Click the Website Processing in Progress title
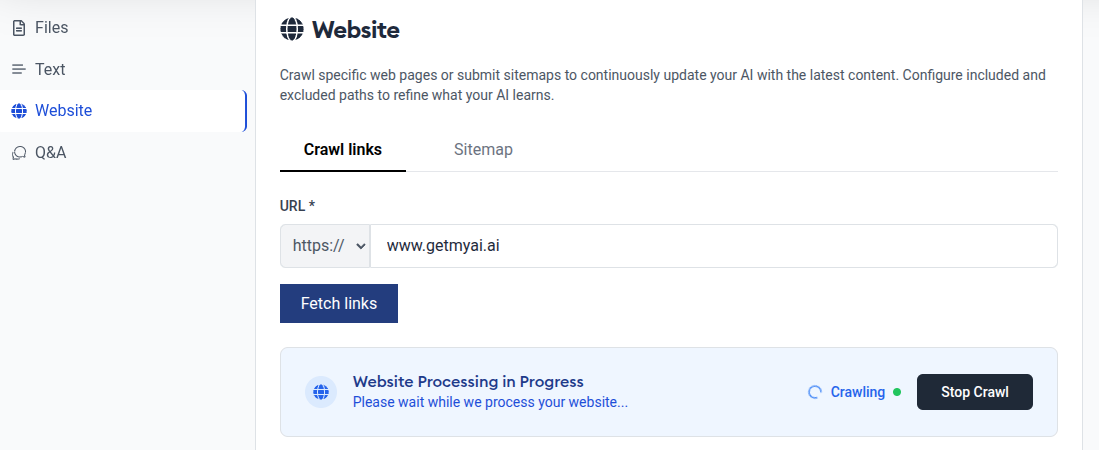The width and height of the screenshot is (1099, 450). point(468,382)
